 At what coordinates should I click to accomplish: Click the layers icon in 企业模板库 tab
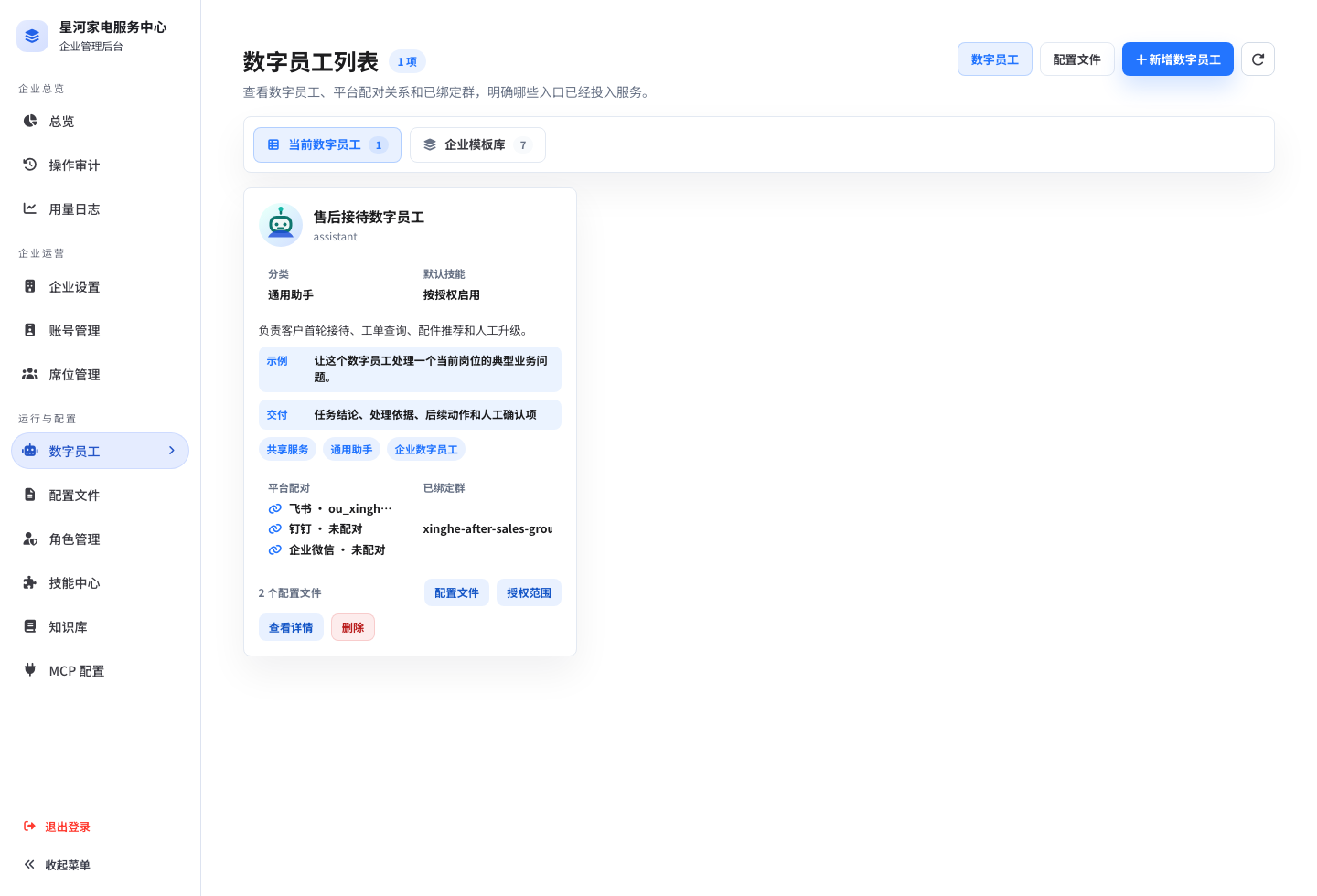pyautogui.click(x=430, y=144)
